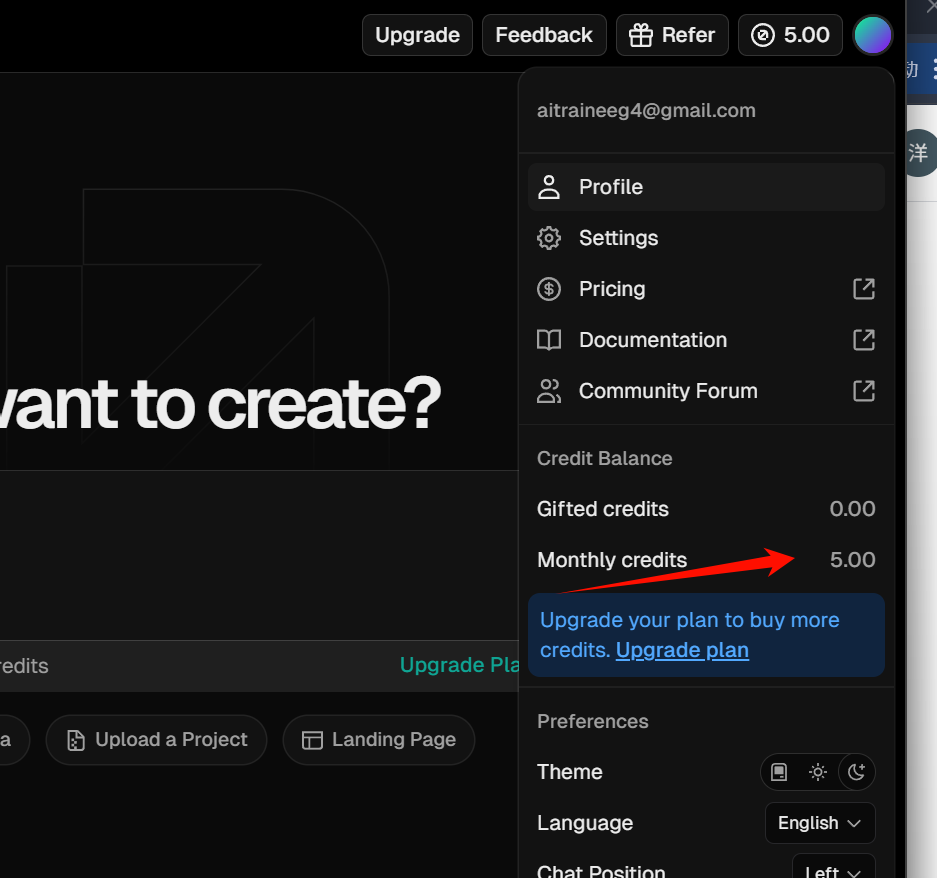Switch to dark theme moon icon
Image resolution: width=937 pixels, height=878 pixels.
[x=856, y=772]
